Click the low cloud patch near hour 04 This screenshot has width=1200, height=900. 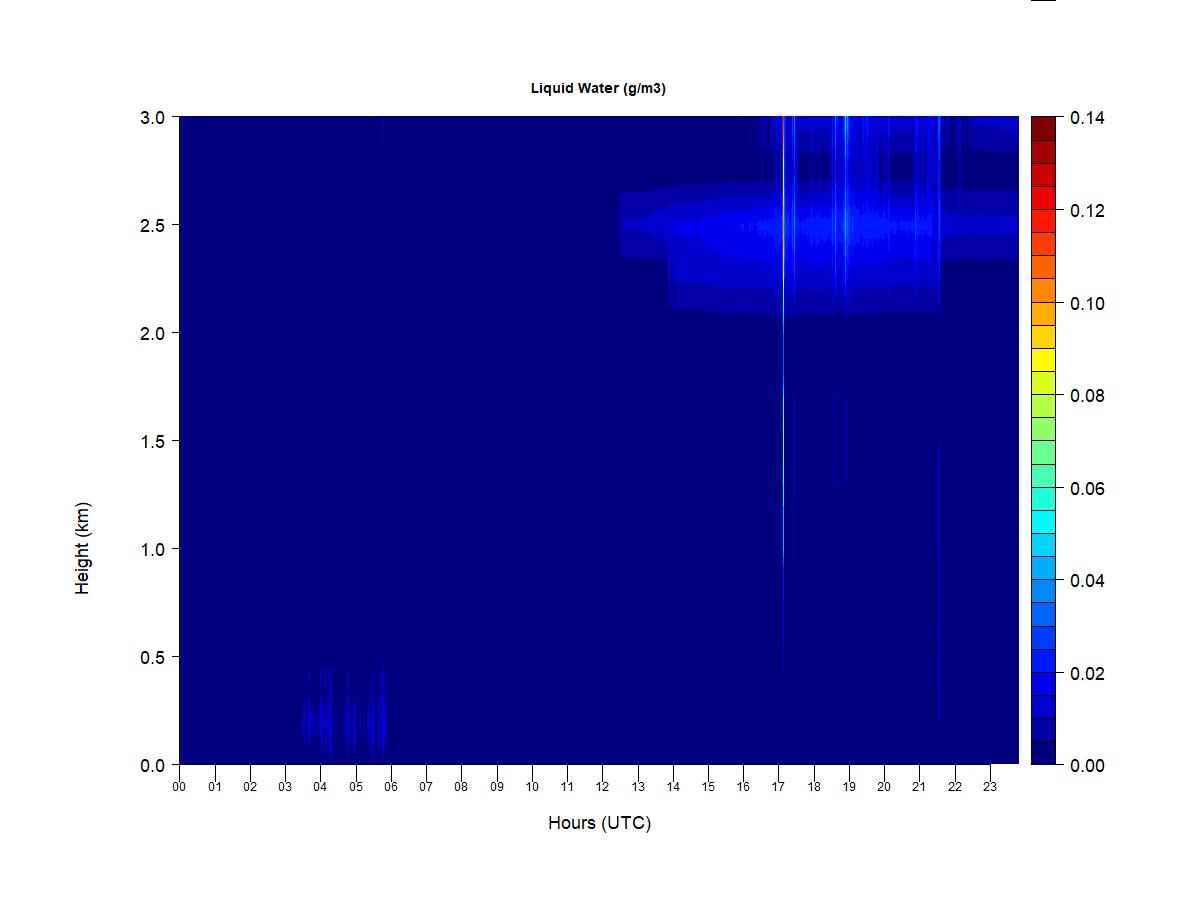343,715
